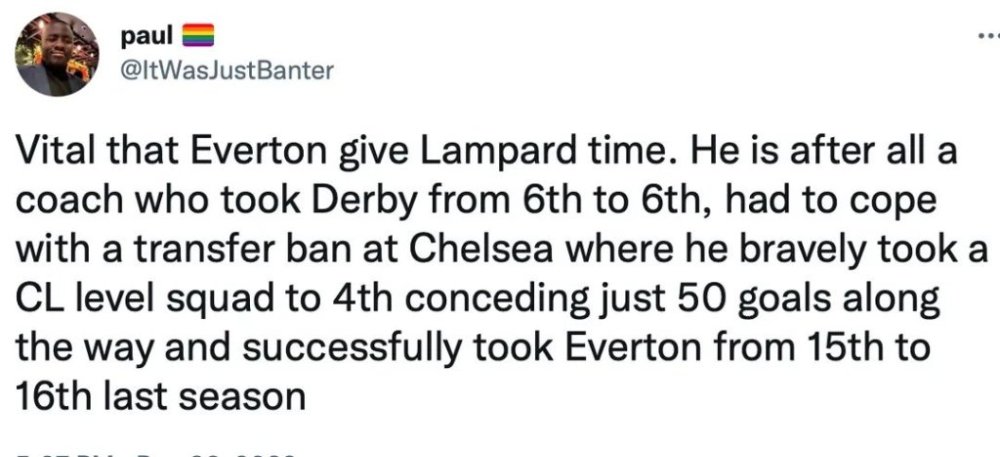Screen dimensions: 1000x457
Task: Click "16th last season" on the final line
Action: click(159, 392)
